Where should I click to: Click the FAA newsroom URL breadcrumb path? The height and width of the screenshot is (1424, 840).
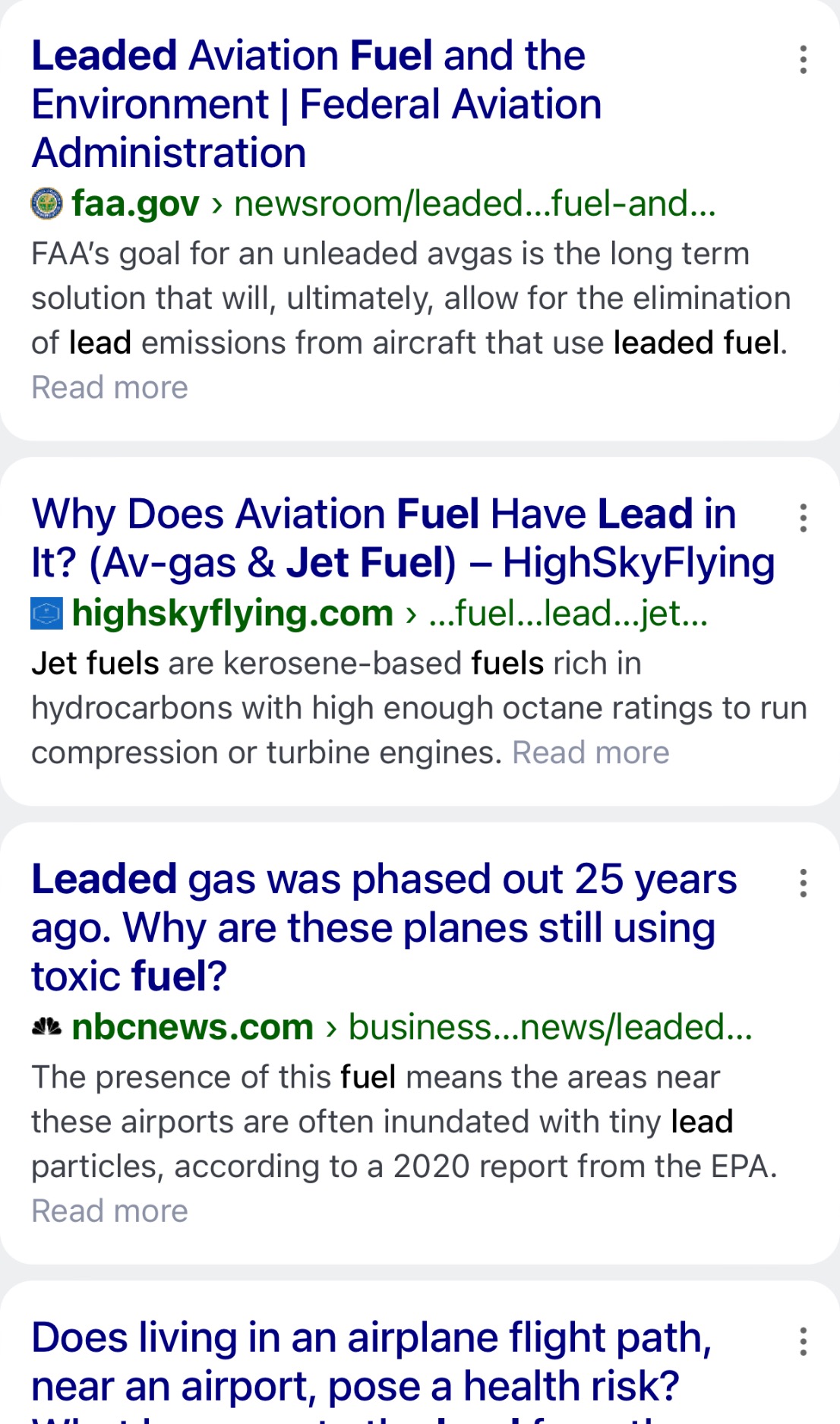click(475, 204)
